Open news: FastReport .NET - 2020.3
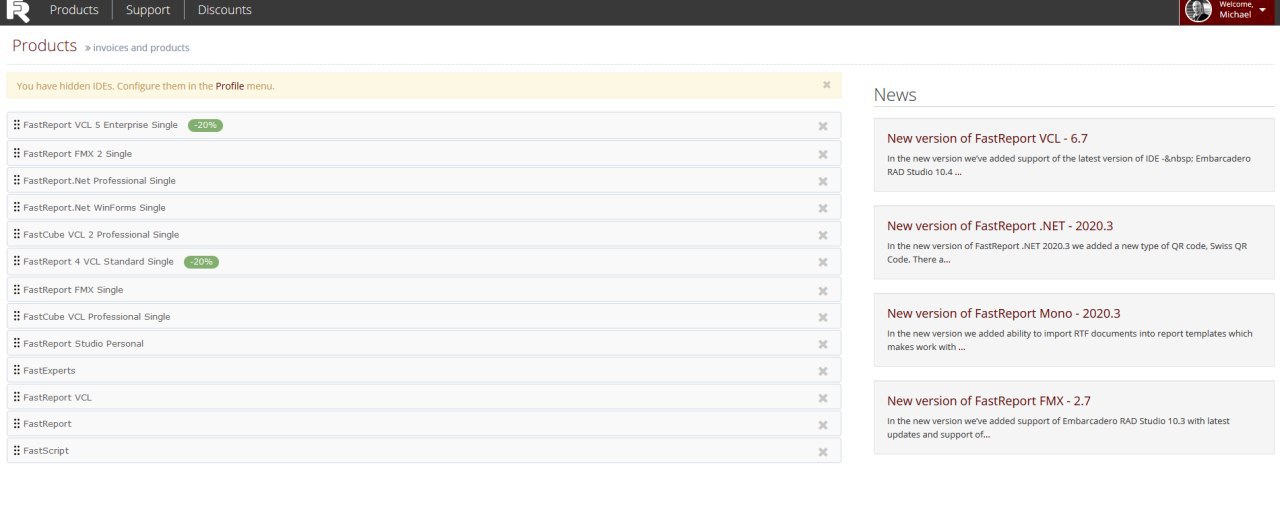 [1000, 226]
